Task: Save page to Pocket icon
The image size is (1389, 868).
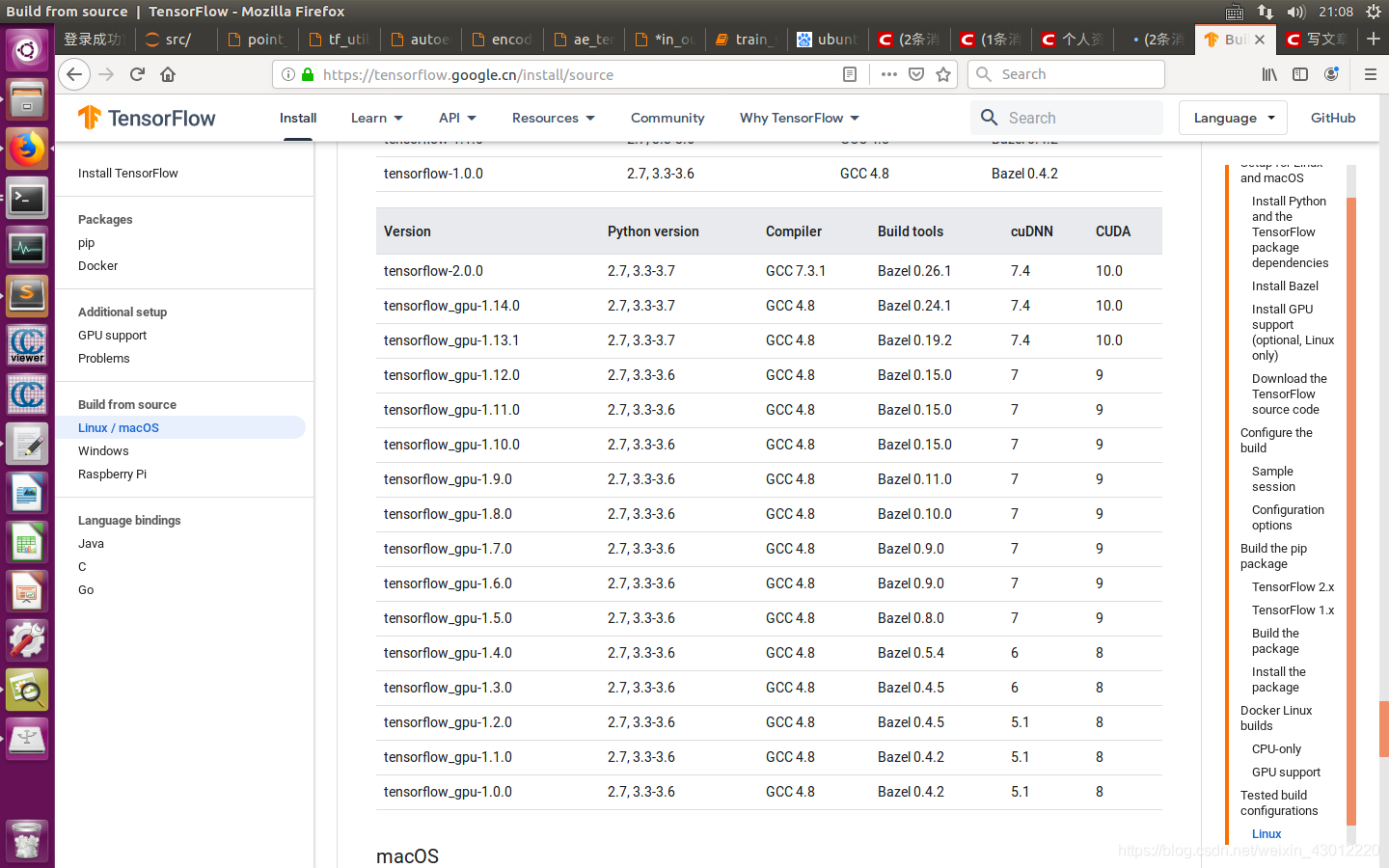Action: tap(916, 74)
